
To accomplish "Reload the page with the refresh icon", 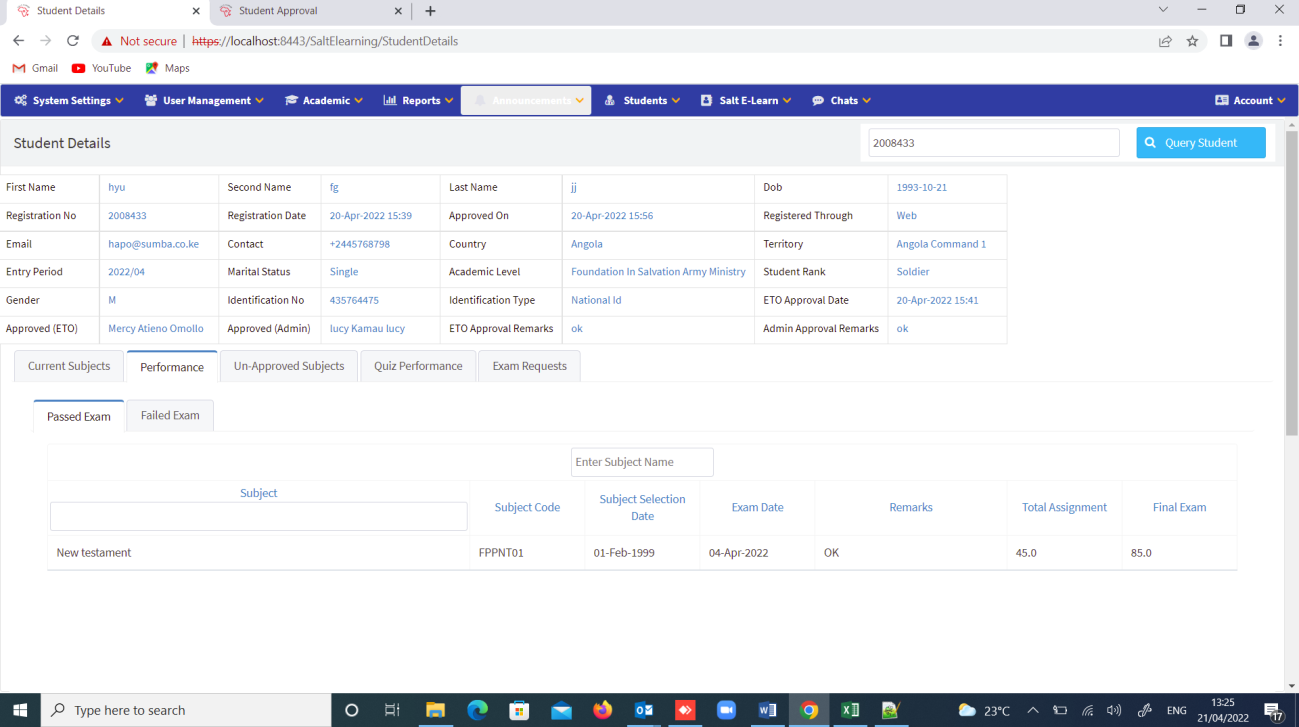I will 72,41.
